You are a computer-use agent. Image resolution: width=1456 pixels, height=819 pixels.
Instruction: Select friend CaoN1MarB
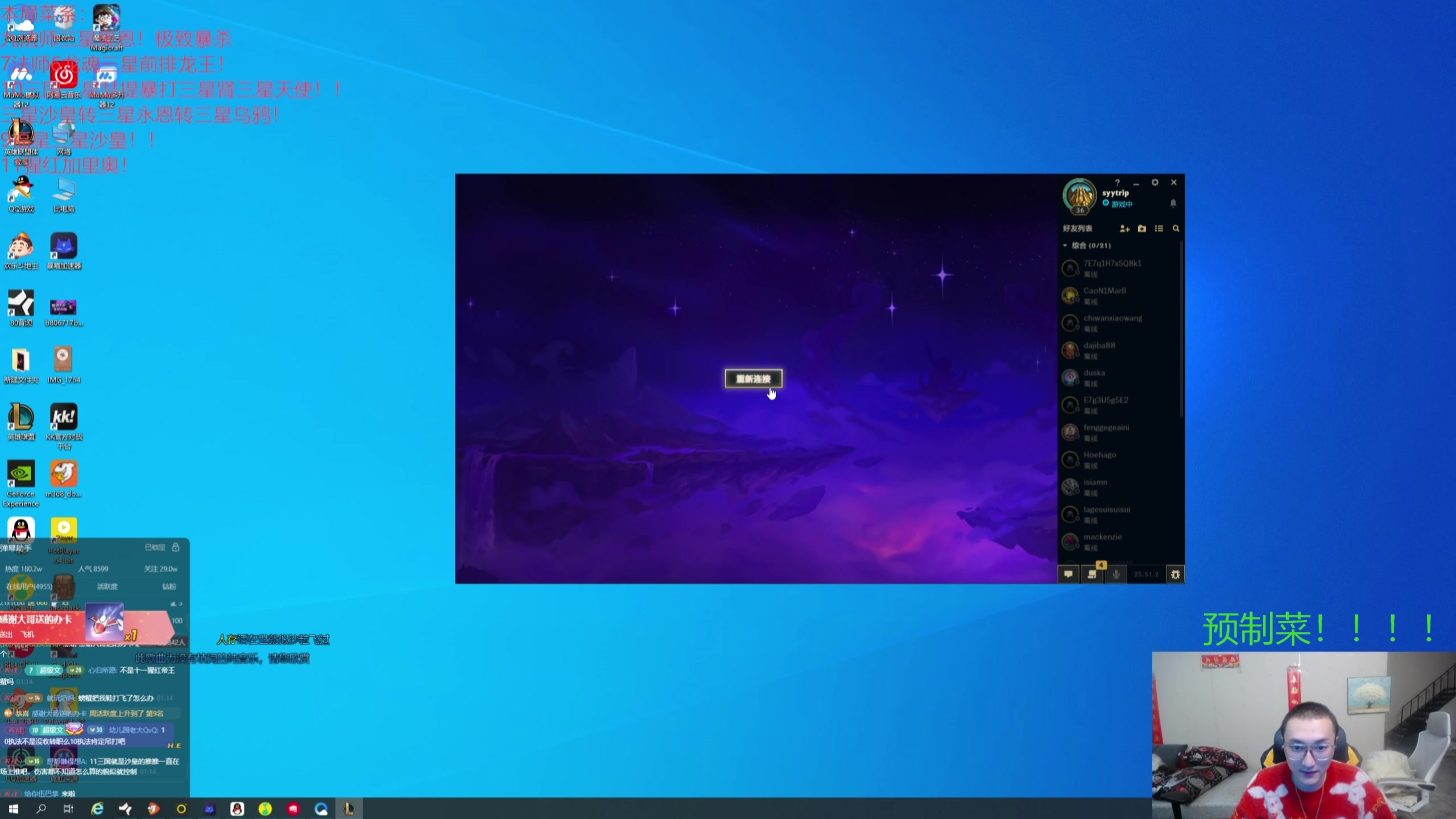click(x=1118, y=295)
